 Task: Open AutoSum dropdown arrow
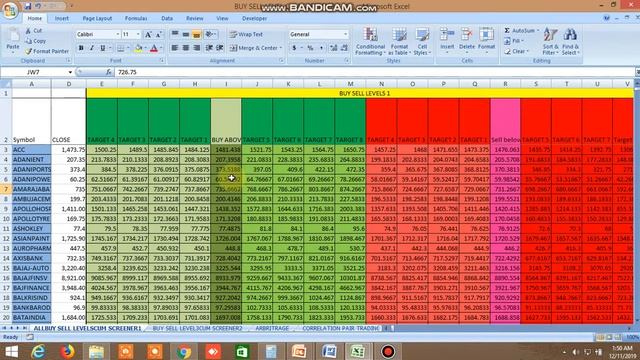coord(538,31)
